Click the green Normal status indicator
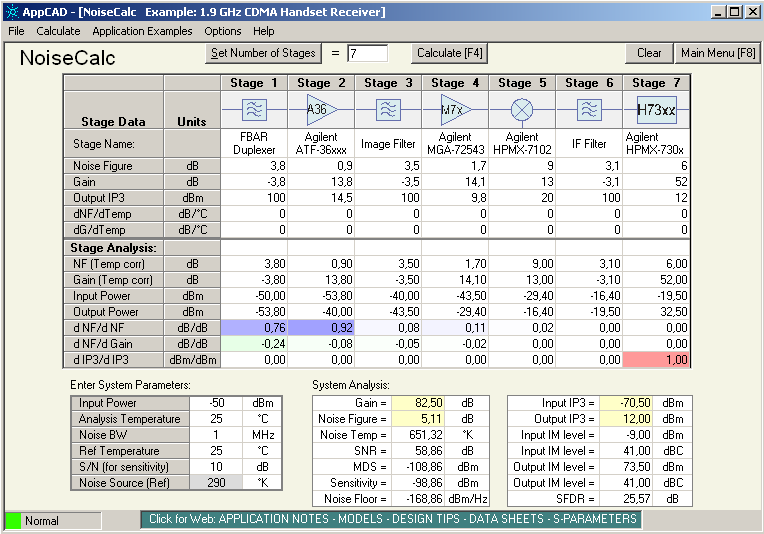 (13, 521)
